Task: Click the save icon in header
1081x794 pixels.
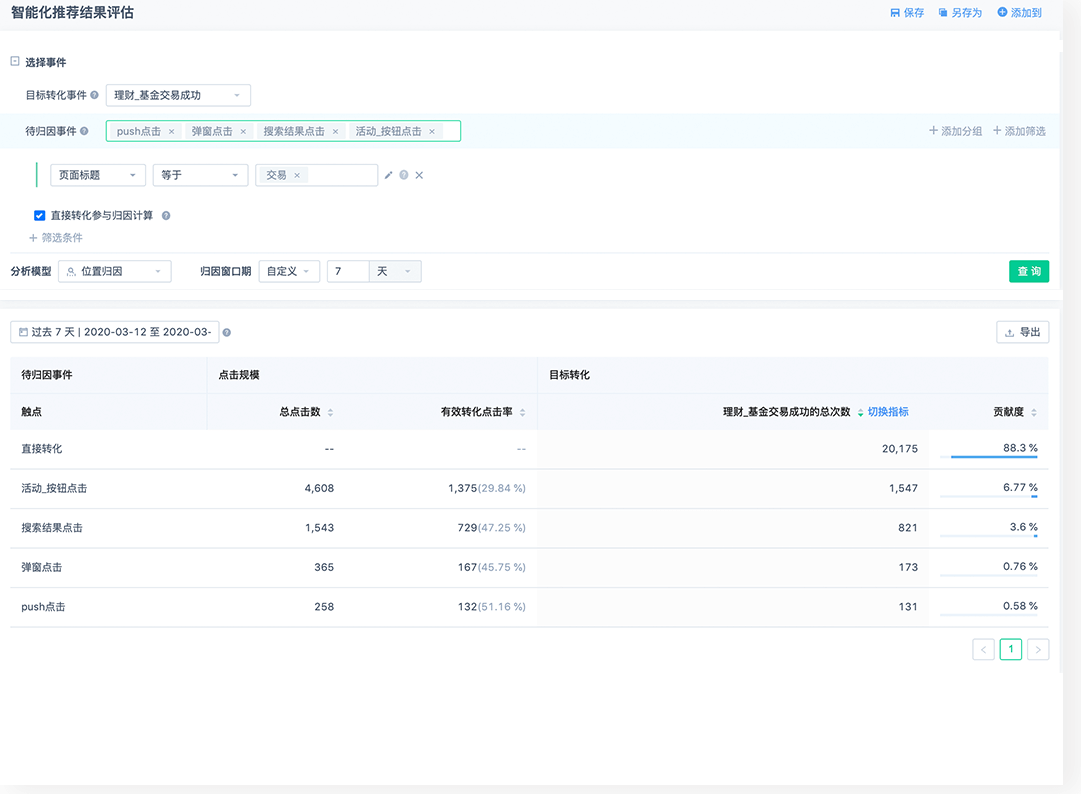Action: (895, 13)
